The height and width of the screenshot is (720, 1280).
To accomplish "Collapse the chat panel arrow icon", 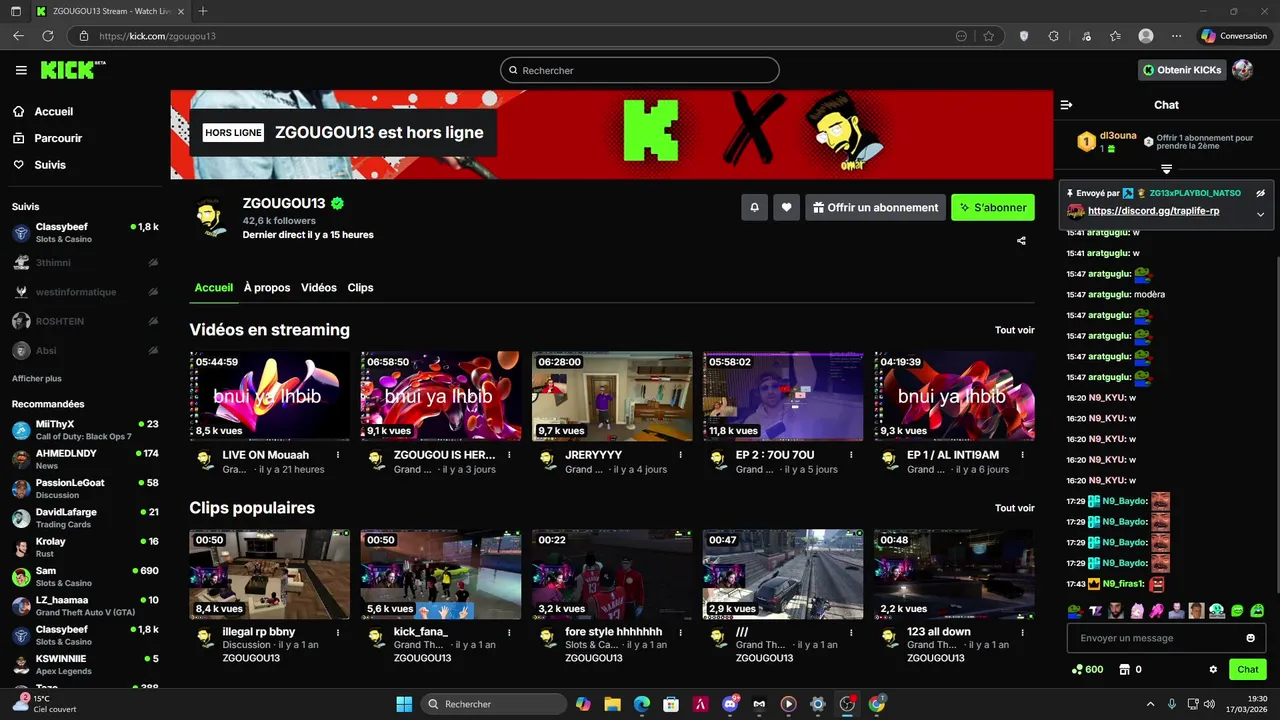I will coord(1066,105).
